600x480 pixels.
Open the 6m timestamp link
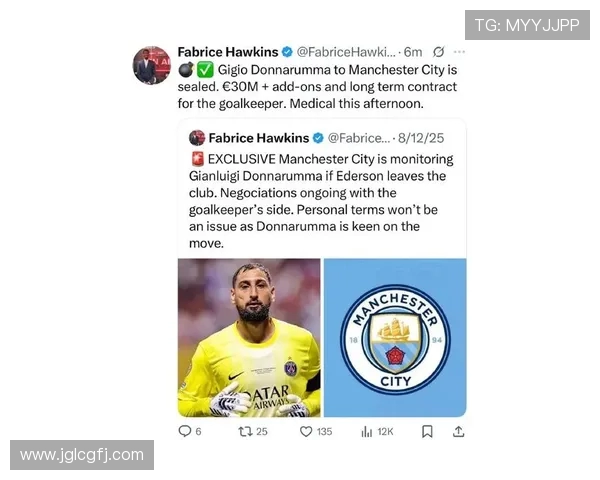[x=413, y=52]
